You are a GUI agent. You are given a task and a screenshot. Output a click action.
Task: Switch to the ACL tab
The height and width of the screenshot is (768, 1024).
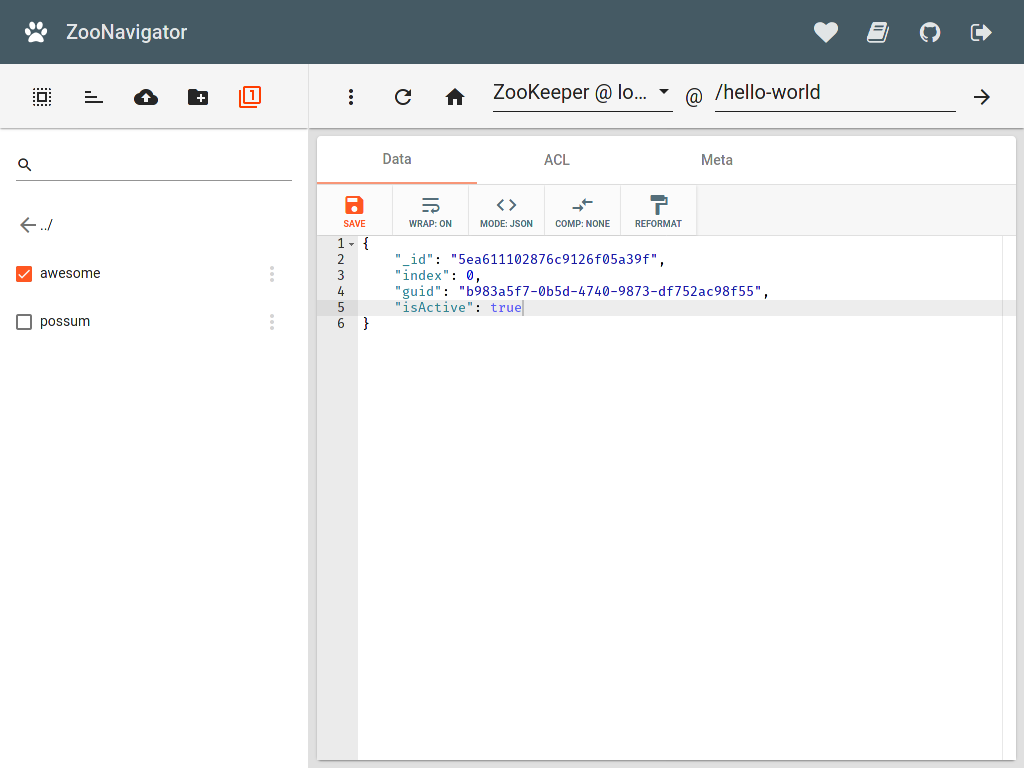pos(556,160)
